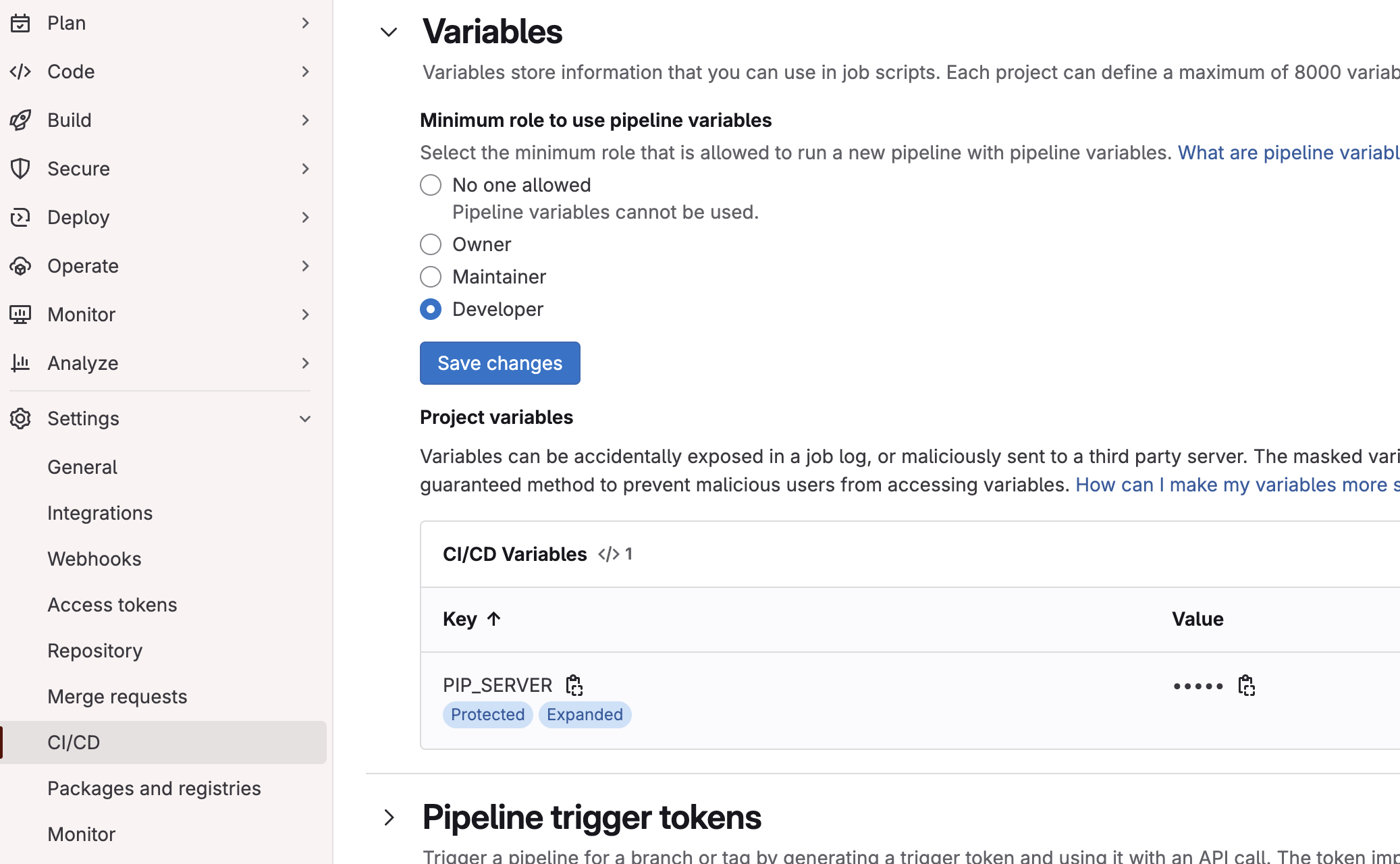The width and height of the screenshot is (1400, 864).
Task: Click the Protected badge on PIP_SERVER
Action: tap(487, 715)
